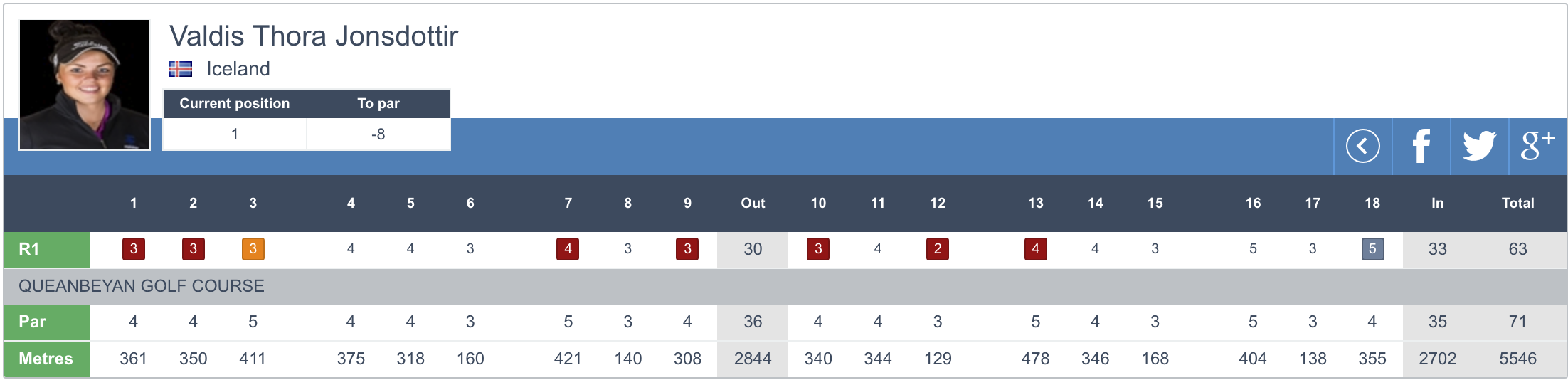The image size is (1568, 380).
Task: Click the player name heading
Action: (314, 36)
